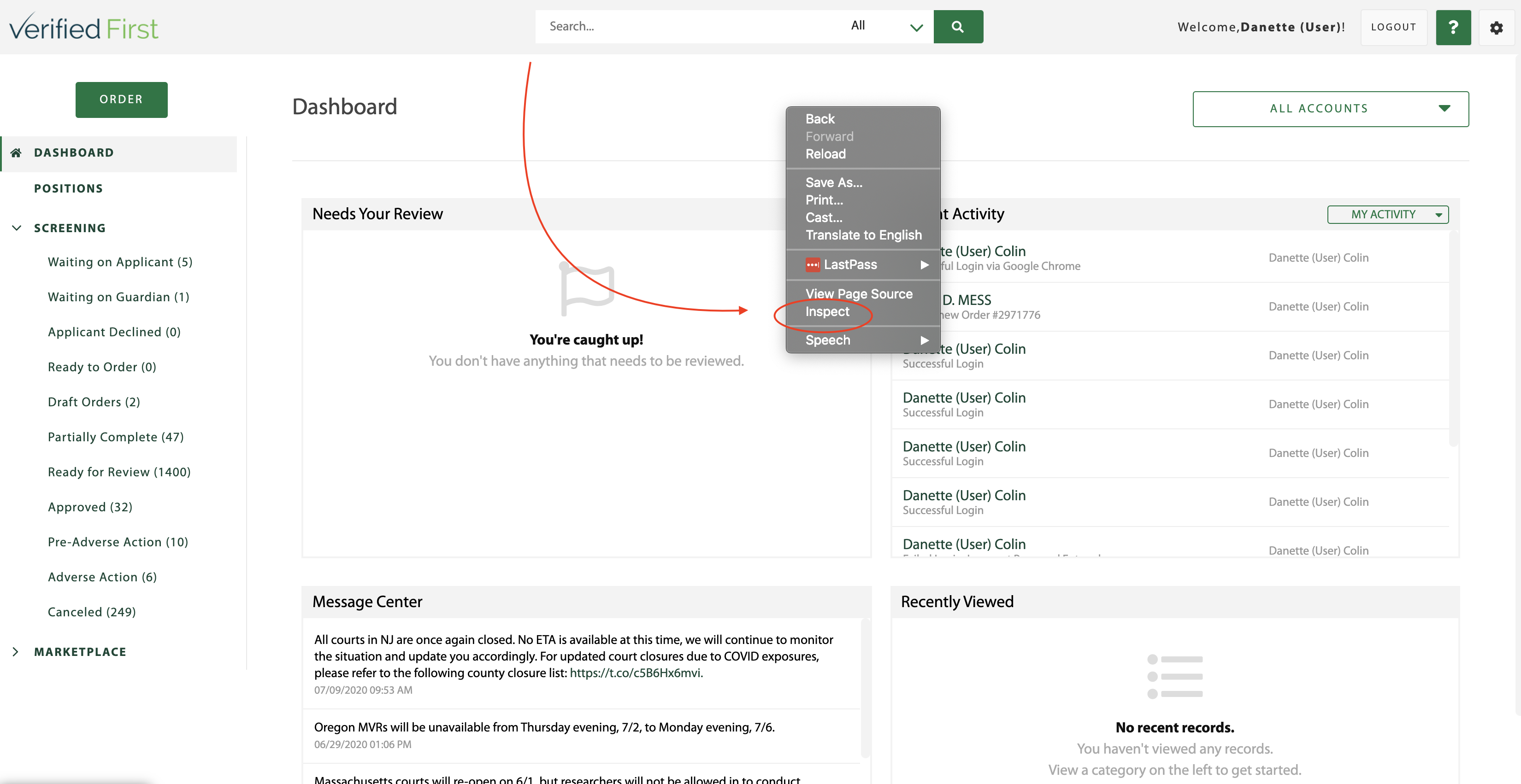1521x784 pixels.
Task: Click the green search magnifier button
Action: (x=958, y=27)
